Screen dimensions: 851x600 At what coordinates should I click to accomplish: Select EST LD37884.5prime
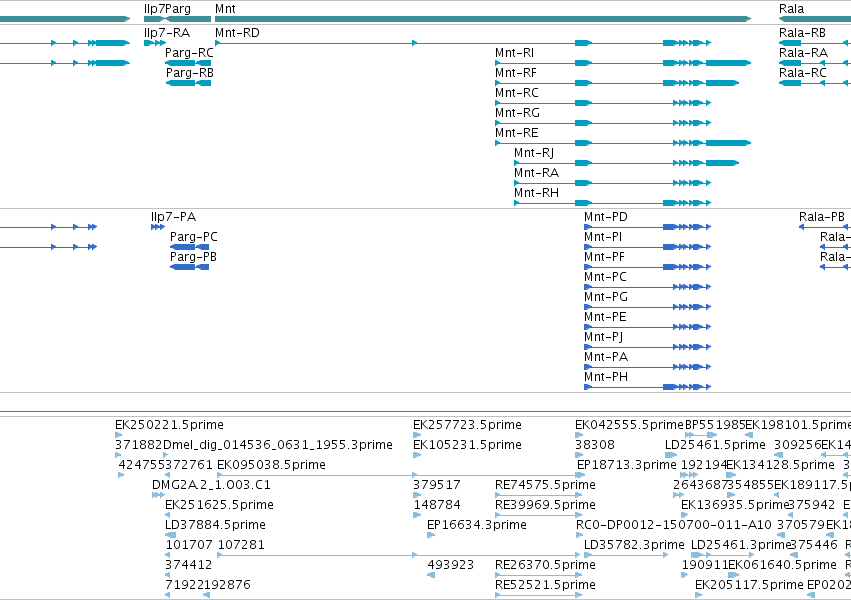click(x=215, y=525)
